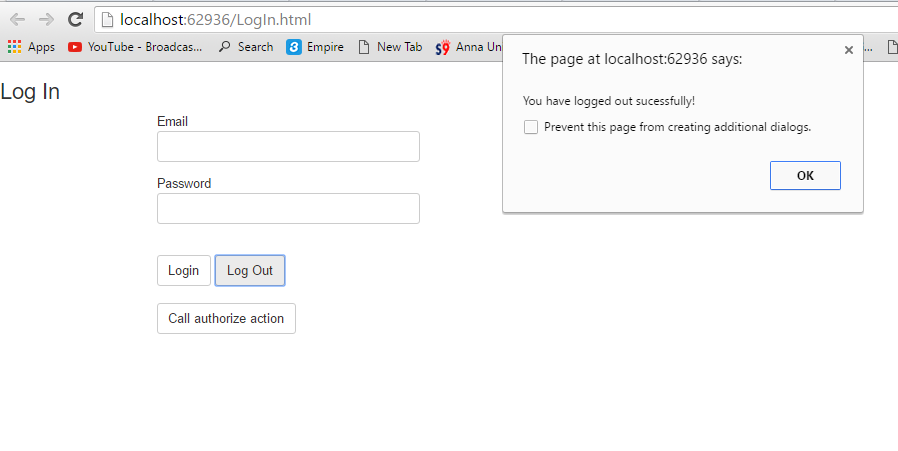The width and height of the screenshot is (898, 451).
Task: Click the address bar URL
Action: [222, 20]
